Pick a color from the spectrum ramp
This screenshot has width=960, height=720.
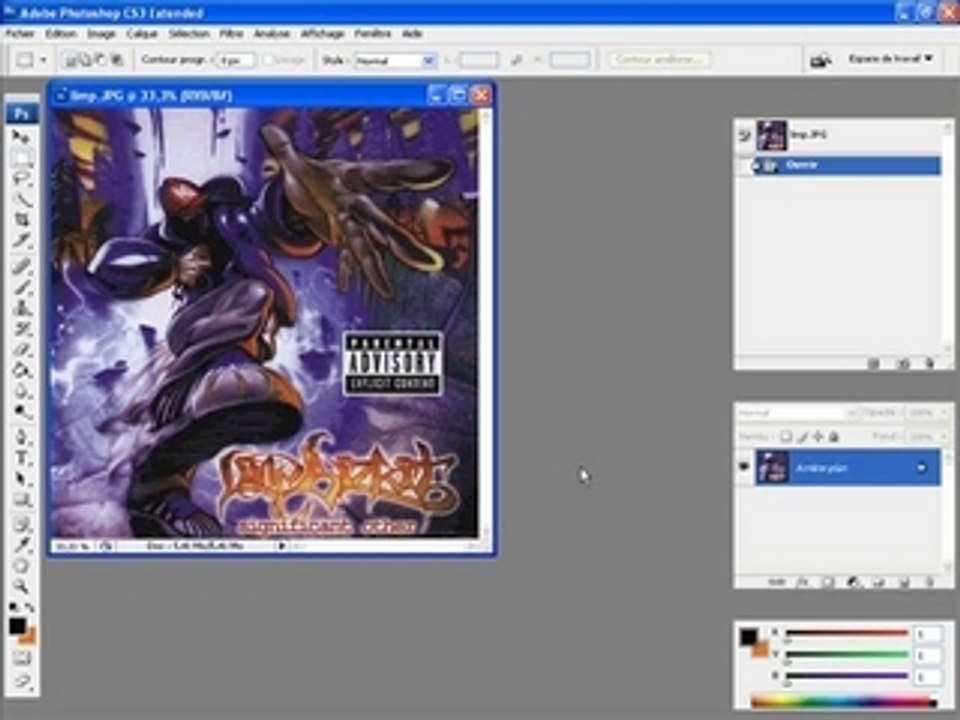(x=843, y=702)
